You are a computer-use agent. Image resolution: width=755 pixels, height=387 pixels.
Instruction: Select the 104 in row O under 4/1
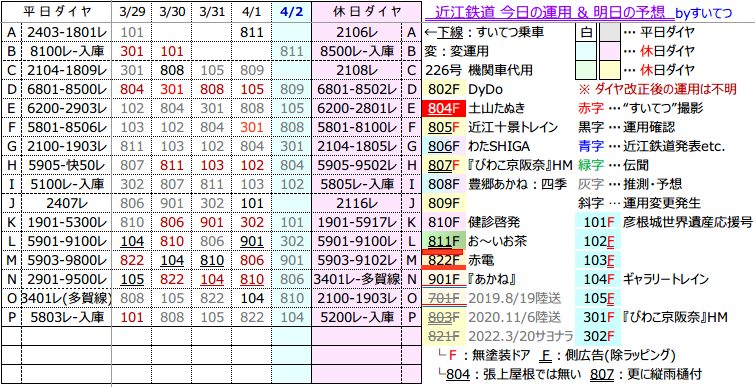click(252, 298)
